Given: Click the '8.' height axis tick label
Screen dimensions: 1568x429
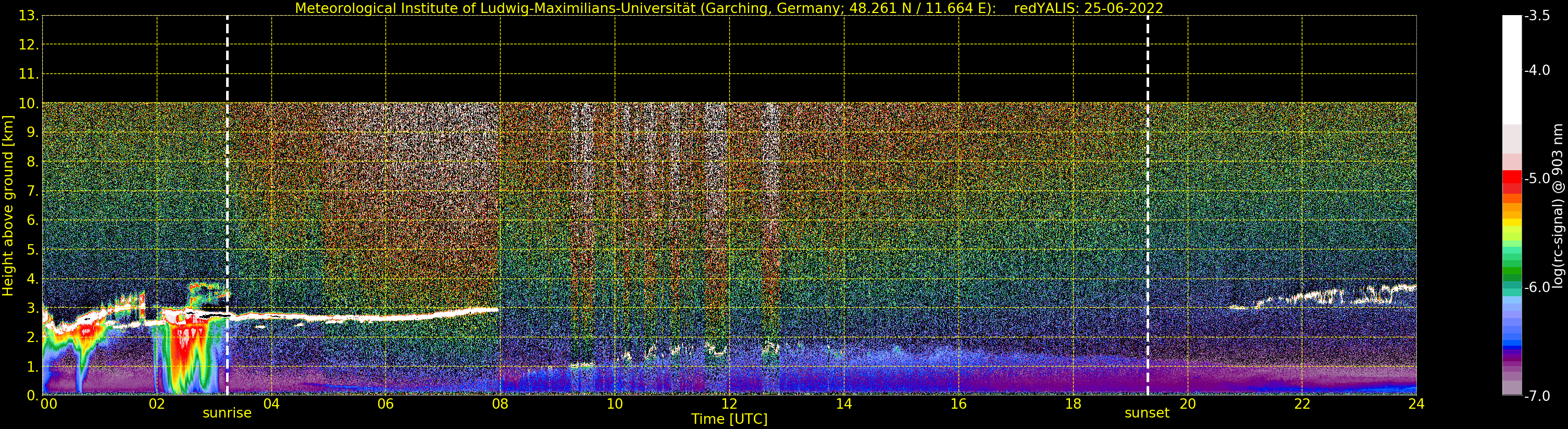Looking at the screenshot, I should (x=32, y=162).
